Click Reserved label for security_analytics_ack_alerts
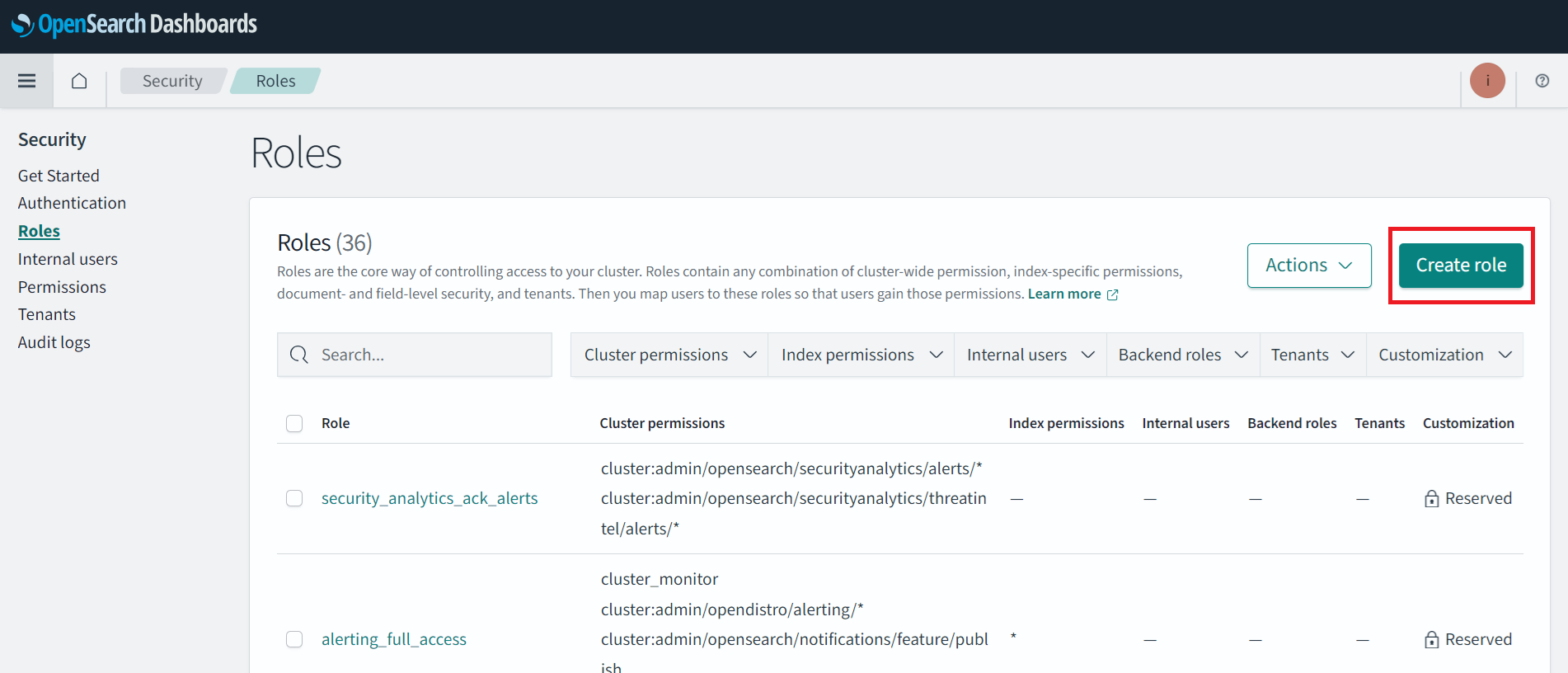The image size is (1568, 673). pos(1478,498)
